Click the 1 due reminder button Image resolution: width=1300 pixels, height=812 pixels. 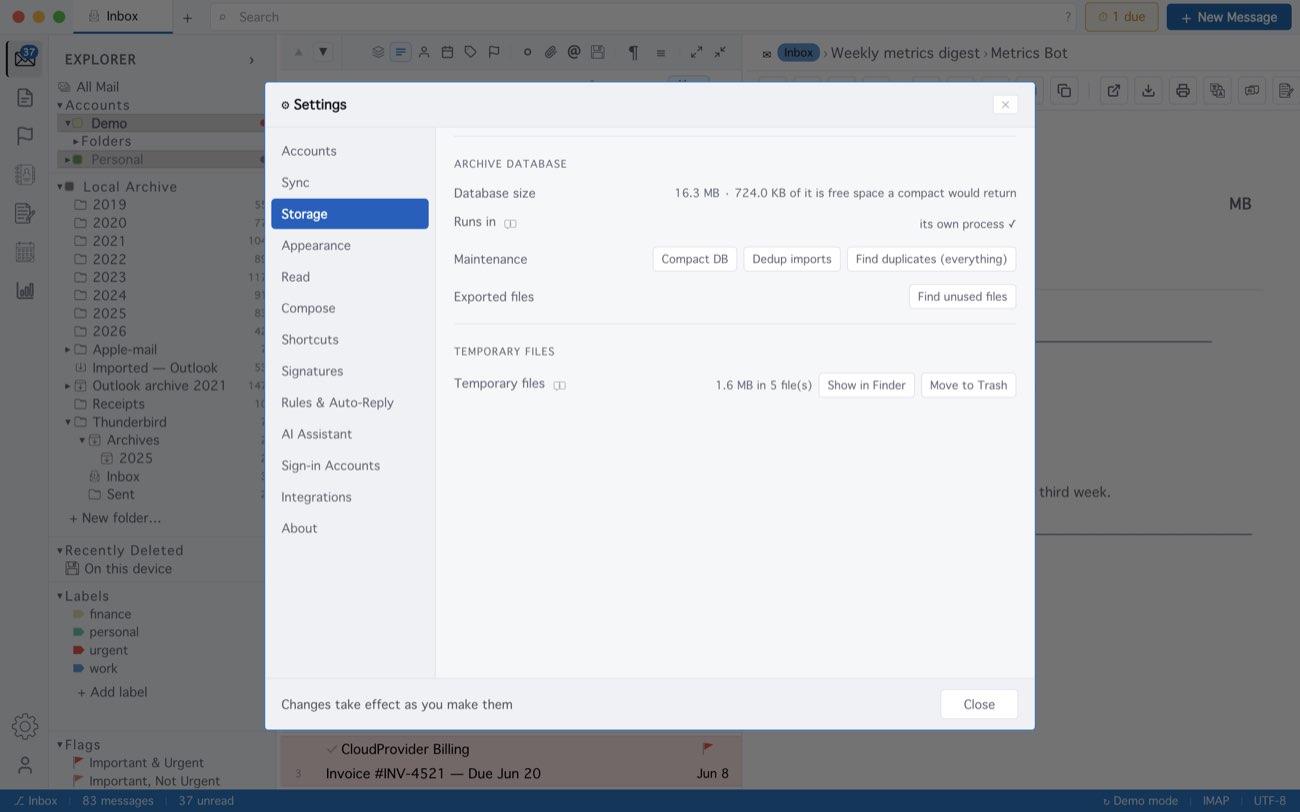[x=1122, y=17]
